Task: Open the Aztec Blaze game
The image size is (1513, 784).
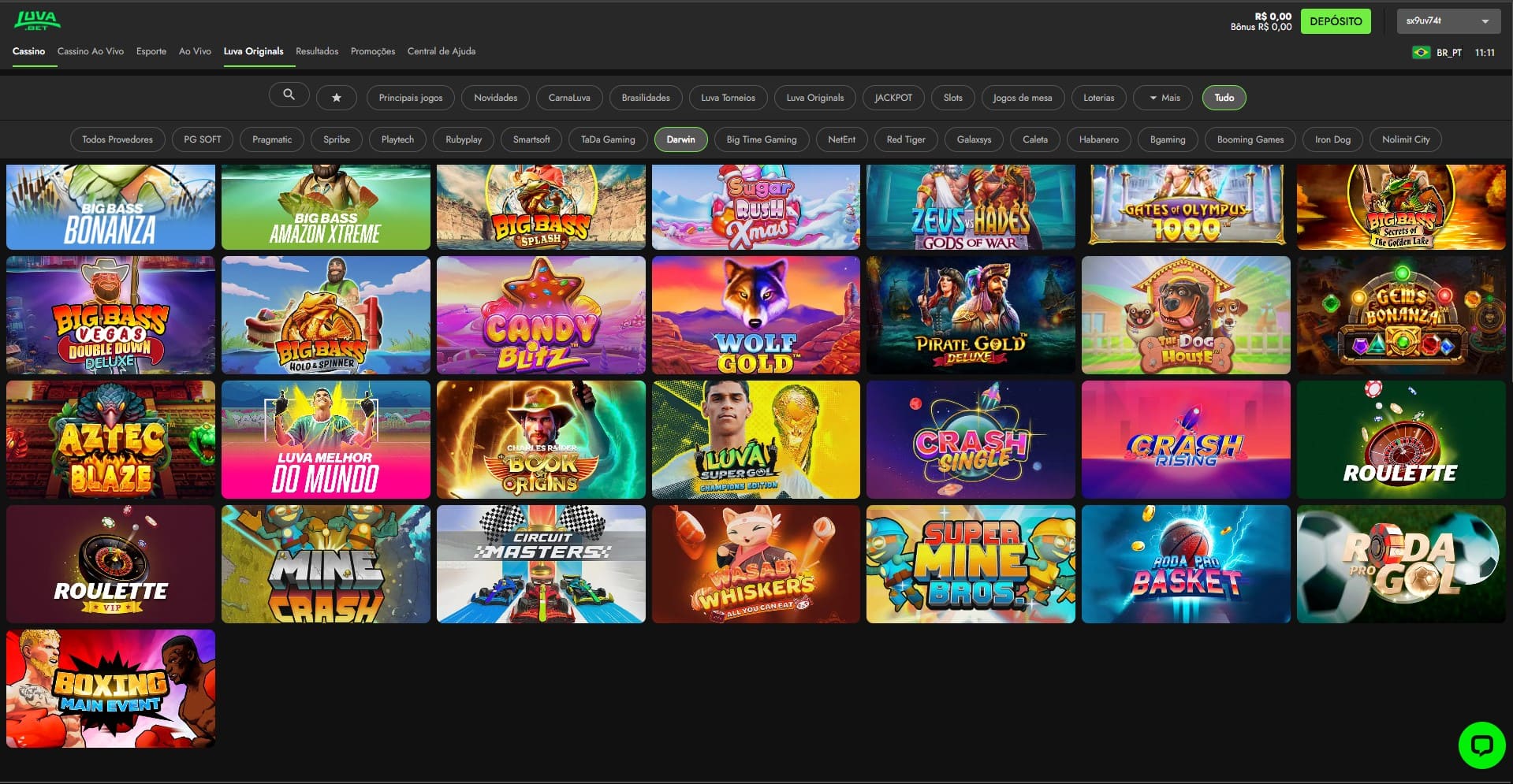Action: tap(110, 440)
